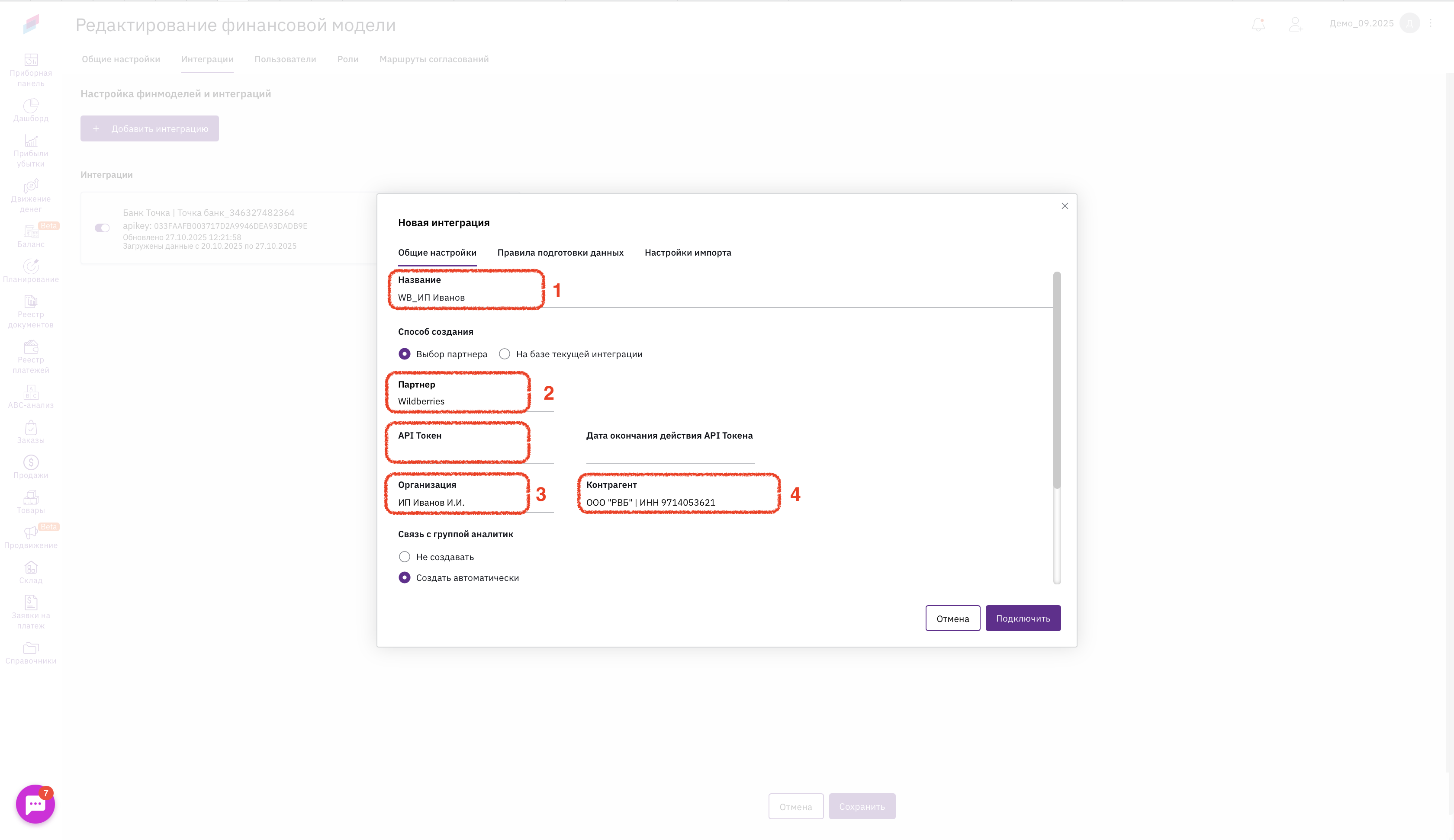Screen dimensions: 1454x840
Task: Click Отмена in the integration dialog
Action: tap(952, 619)
